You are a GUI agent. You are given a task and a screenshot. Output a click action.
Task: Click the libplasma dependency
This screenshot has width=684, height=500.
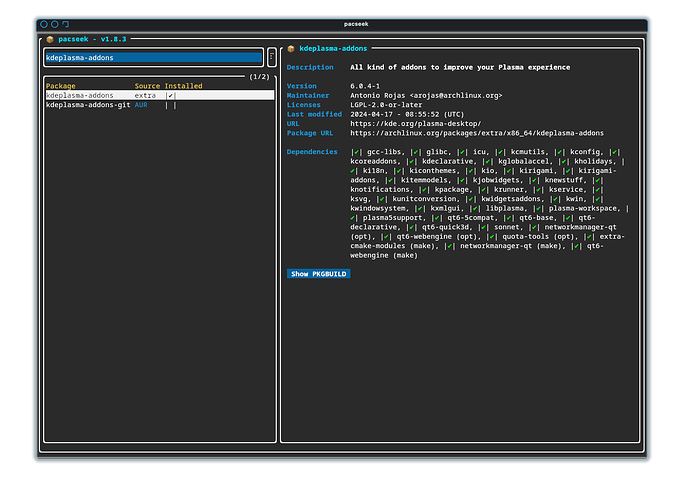pos(503,209)
